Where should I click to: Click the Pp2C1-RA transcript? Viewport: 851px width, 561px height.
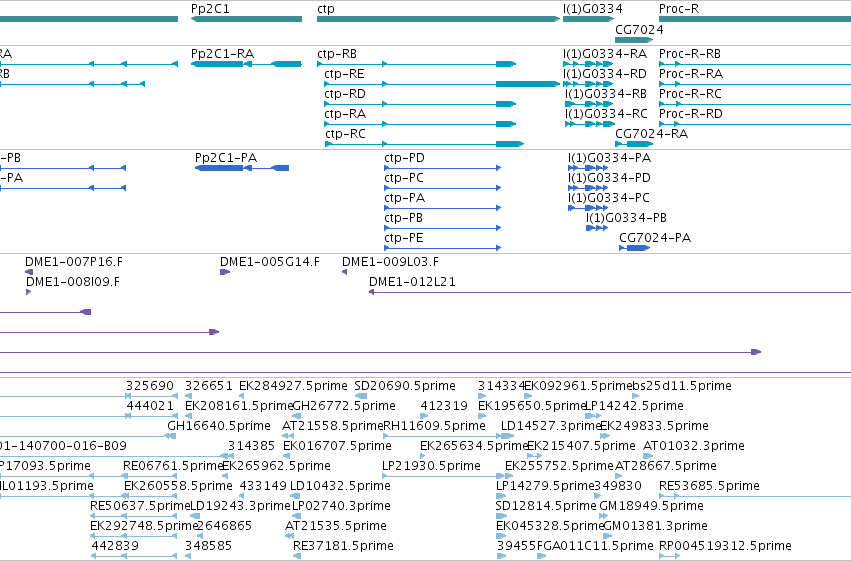point(246,64)
